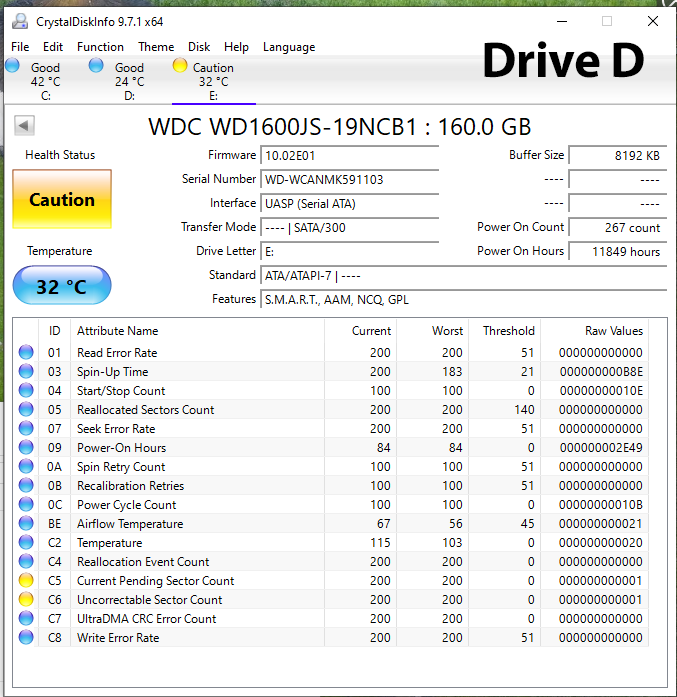
Task: Click the blue status orb for disk D:
Action: coord(96,65)
